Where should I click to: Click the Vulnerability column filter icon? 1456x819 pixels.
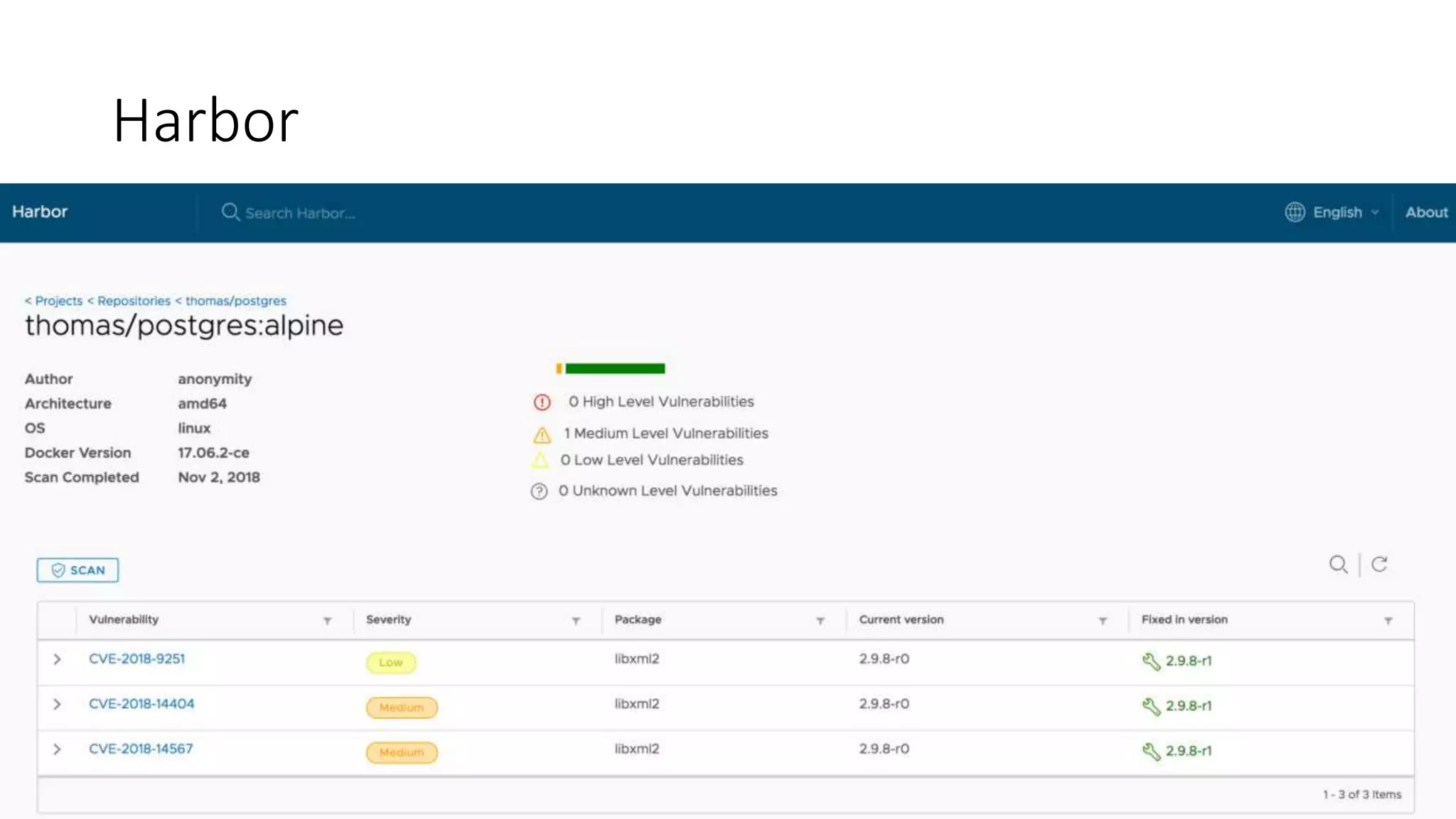point(327,621)
